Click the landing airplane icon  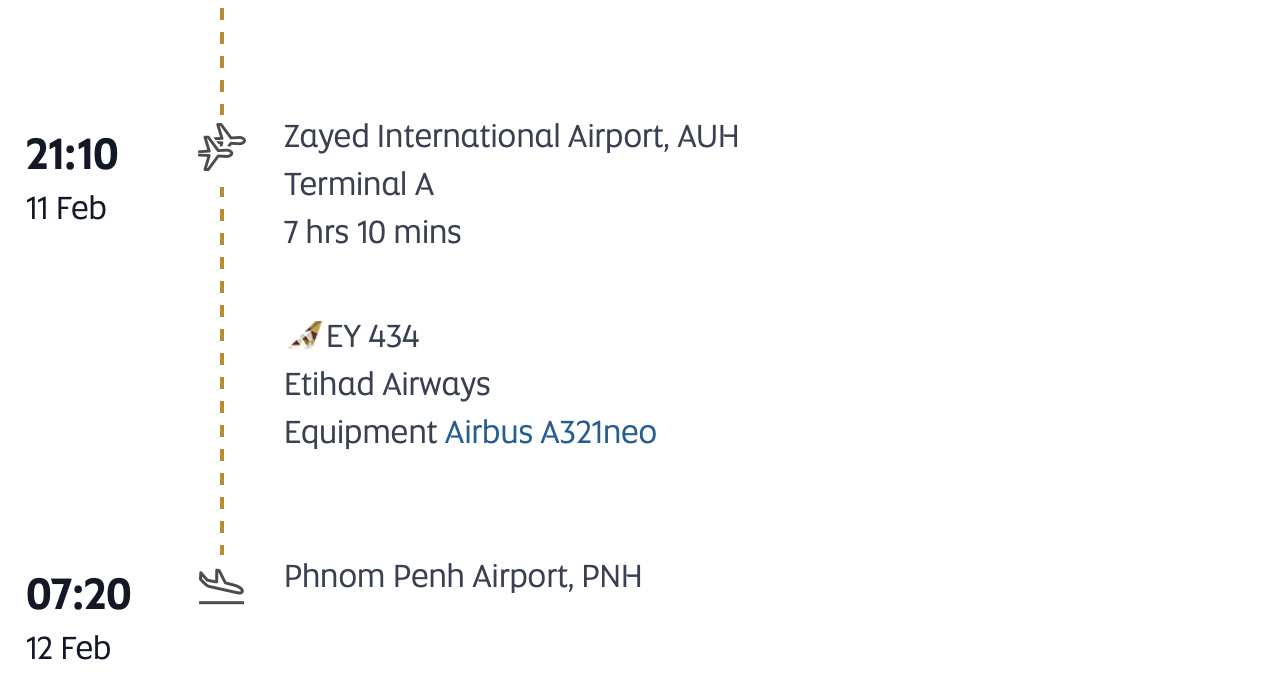(221, 587)
